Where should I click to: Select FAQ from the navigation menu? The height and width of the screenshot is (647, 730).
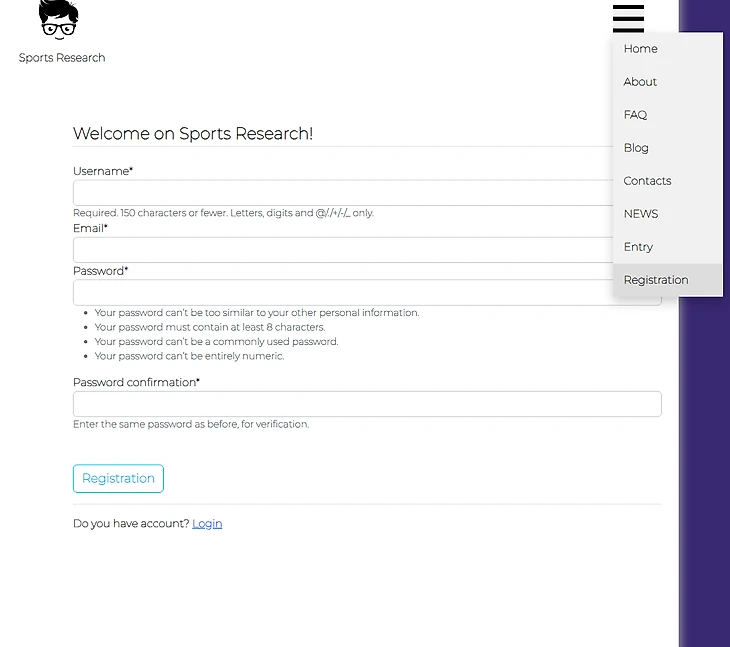635,115
